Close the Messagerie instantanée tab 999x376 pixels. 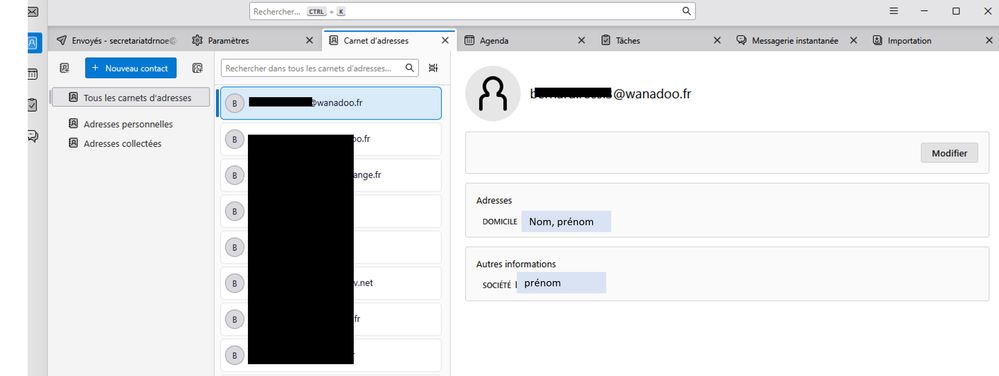coord(853,40)
